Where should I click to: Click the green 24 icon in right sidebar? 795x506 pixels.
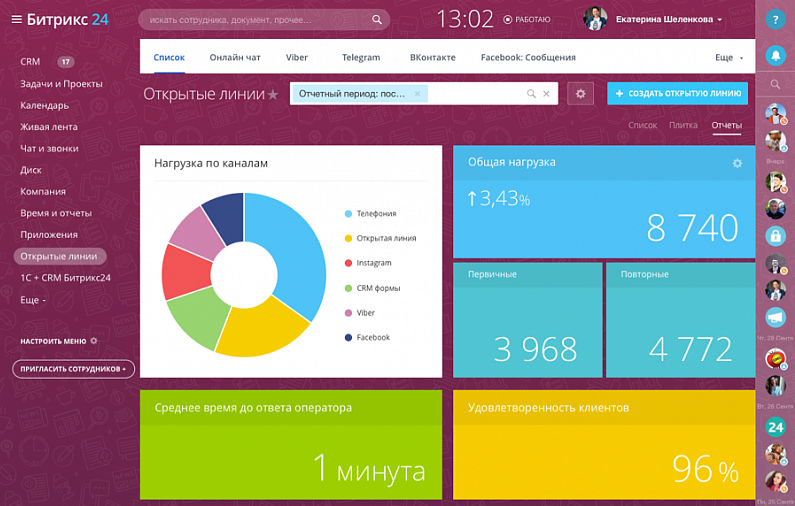(775, 427)
